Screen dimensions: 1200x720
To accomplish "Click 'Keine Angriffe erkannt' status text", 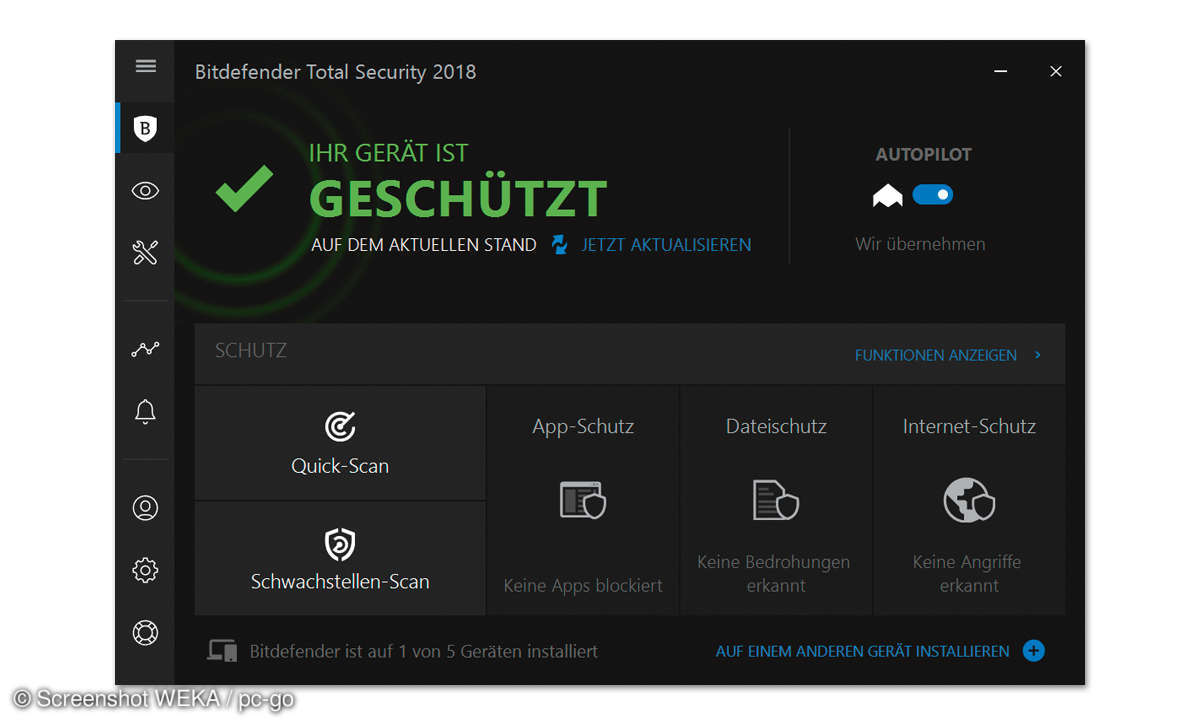I will (x=967, y=574).
